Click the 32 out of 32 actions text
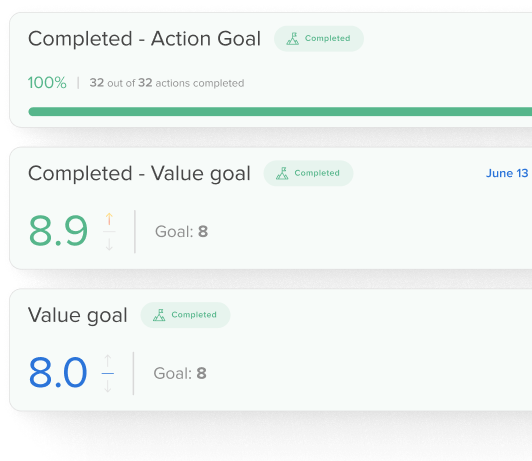532x461 pixels. [167, 83]
